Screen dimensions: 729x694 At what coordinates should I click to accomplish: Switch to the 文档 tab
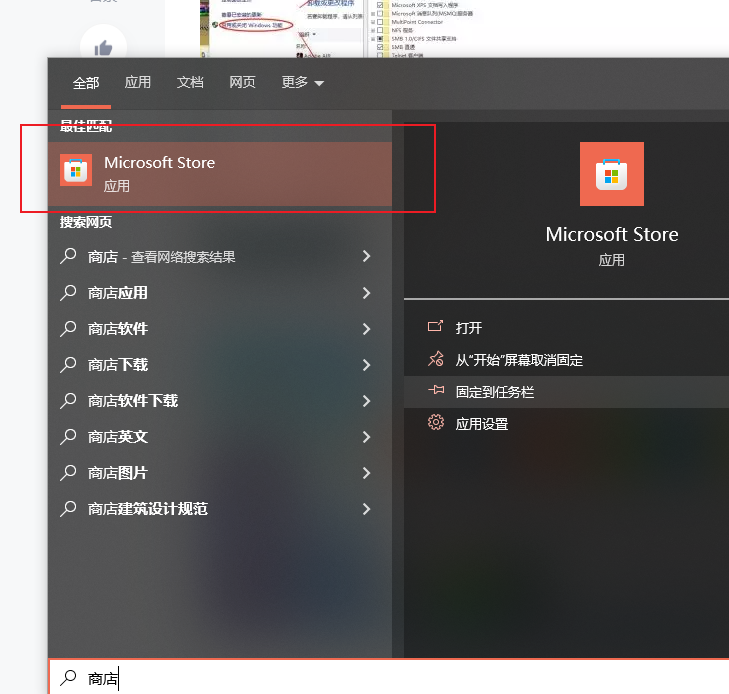(190, 82)
